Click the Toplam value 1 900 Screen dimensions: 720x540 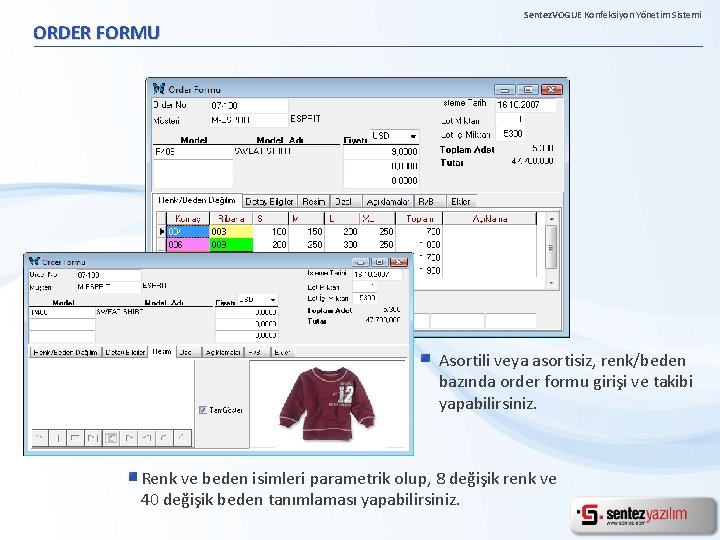coord(428,270)
